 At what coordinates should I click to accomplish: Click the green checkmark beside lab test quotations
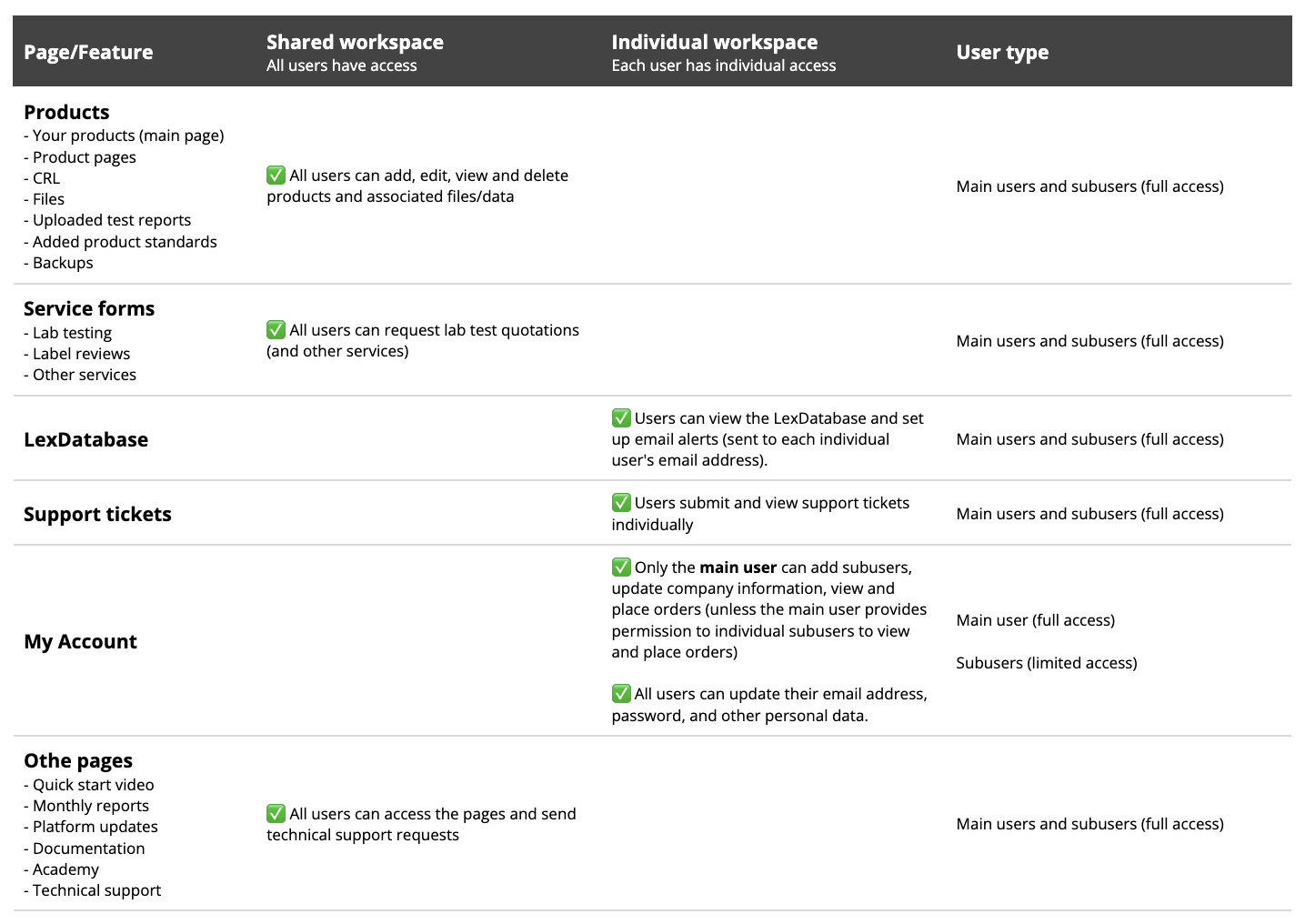tap(276, 330)
